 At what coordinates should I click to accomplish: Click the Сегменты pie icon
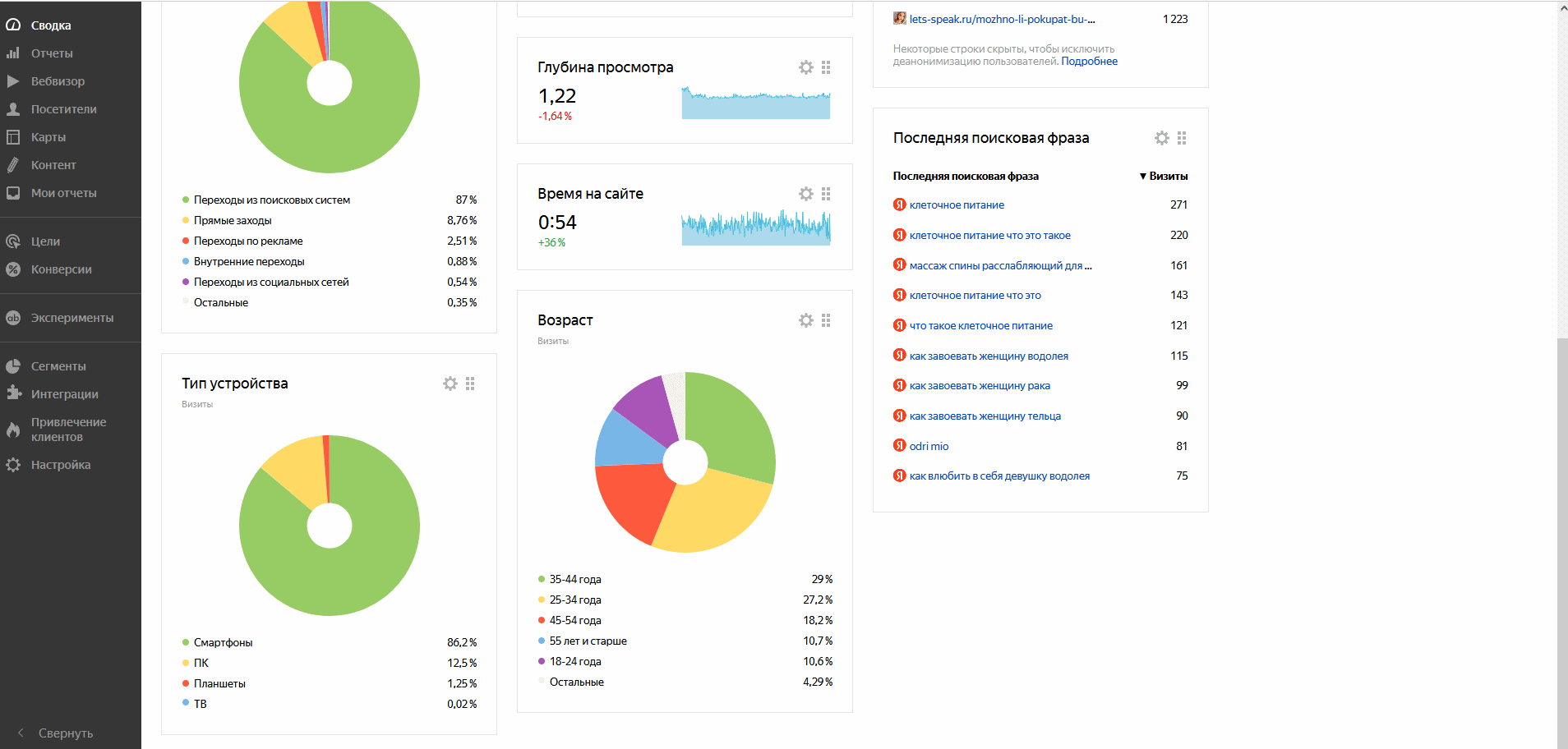(13, 366)
